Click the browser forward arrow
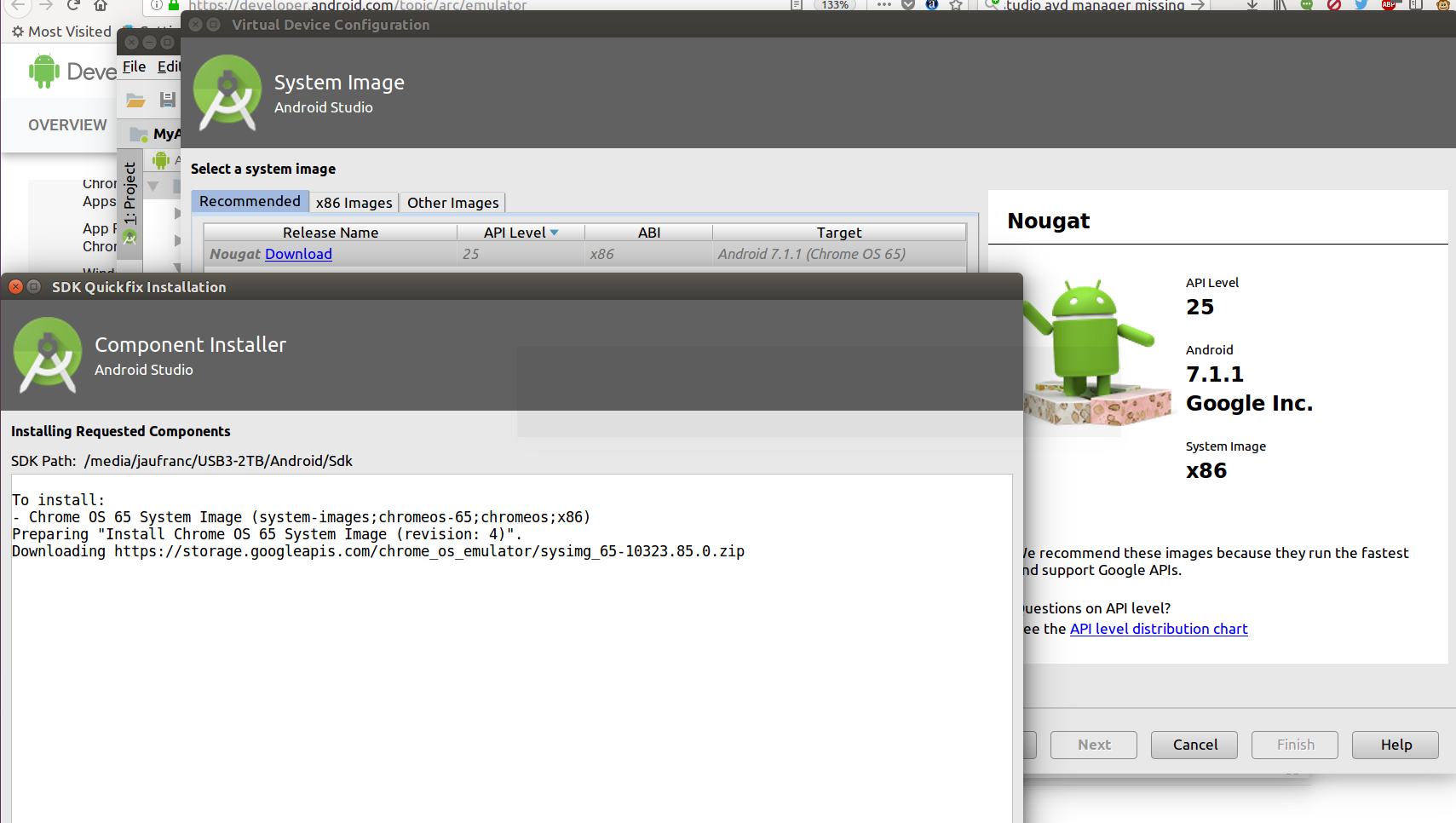The width and height of the screenshot is (1456, 823). [x=46, y=5]
